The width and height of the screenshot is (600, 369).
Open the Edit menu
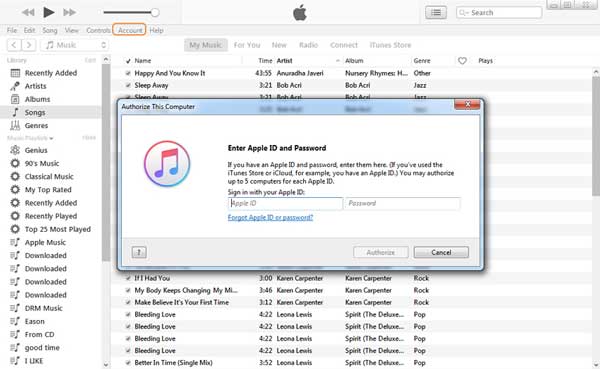tap(29, 30)
